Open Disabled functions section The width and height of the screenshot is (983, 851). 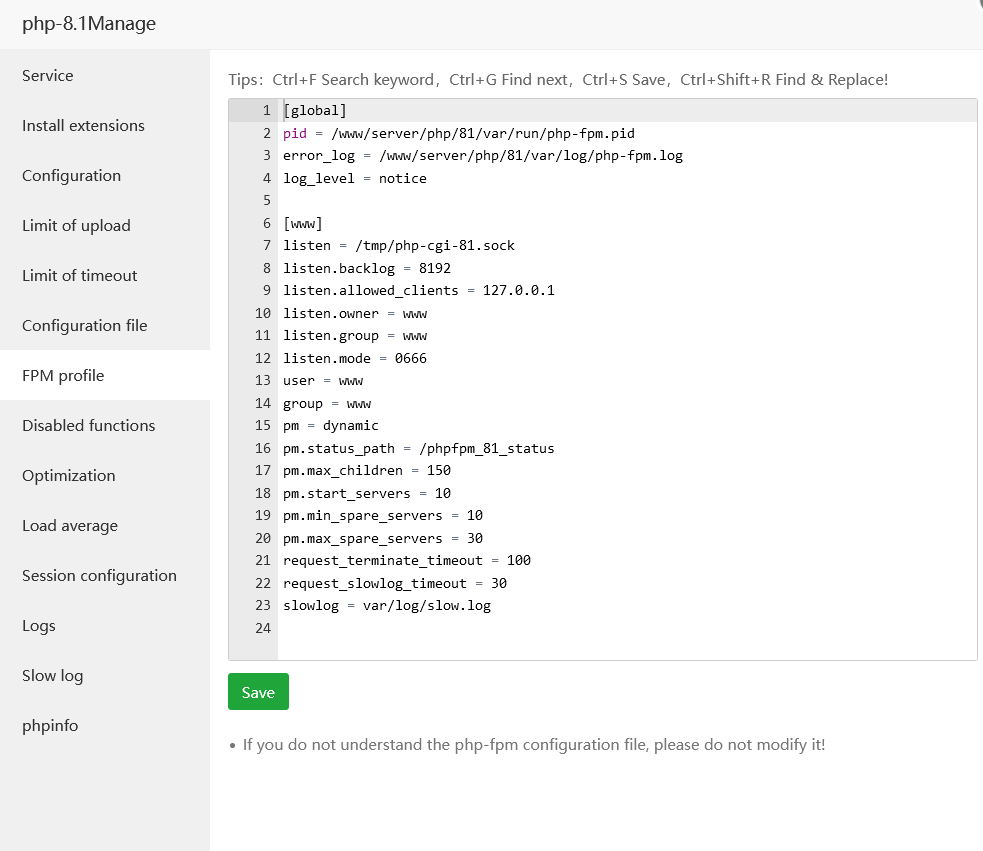click(x=89, y=426)
